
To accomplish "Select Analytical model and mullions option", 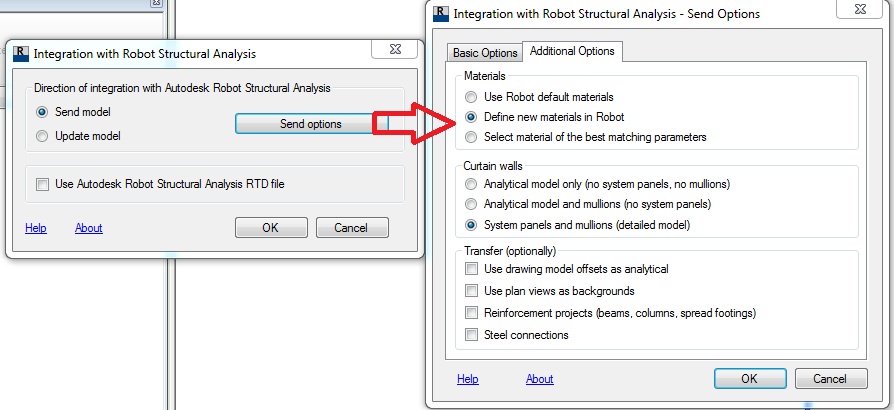I will point(471,204).
